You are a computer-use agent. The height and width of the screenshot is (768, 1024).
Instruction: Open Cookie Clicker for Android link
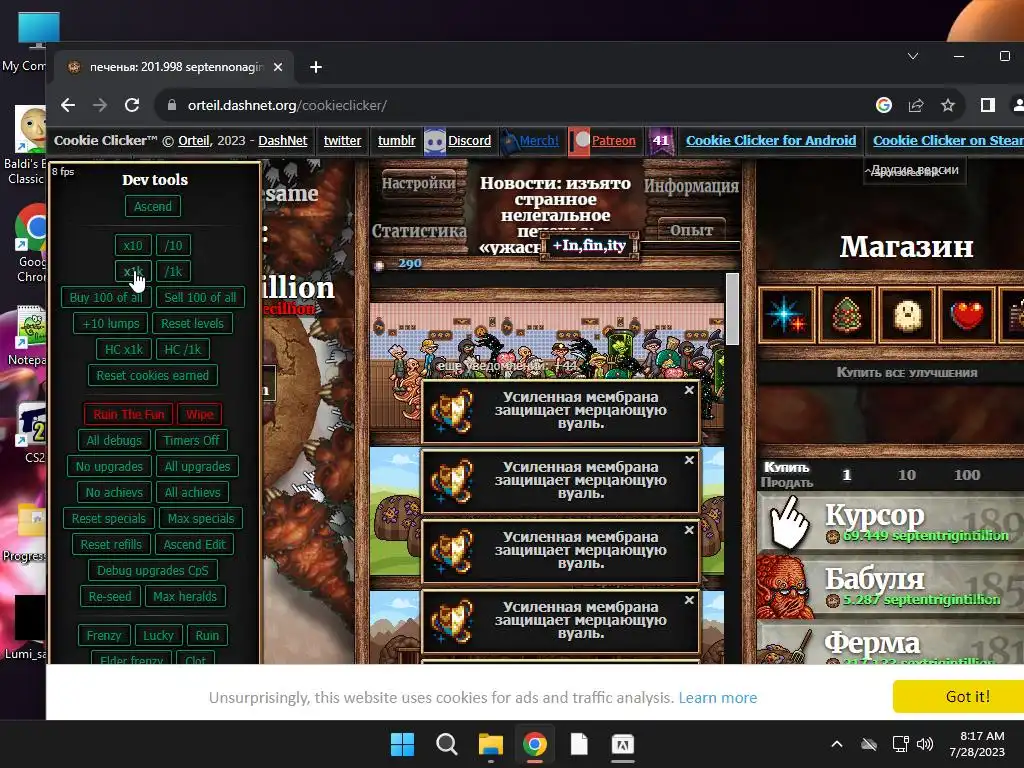tap(771, 140)
